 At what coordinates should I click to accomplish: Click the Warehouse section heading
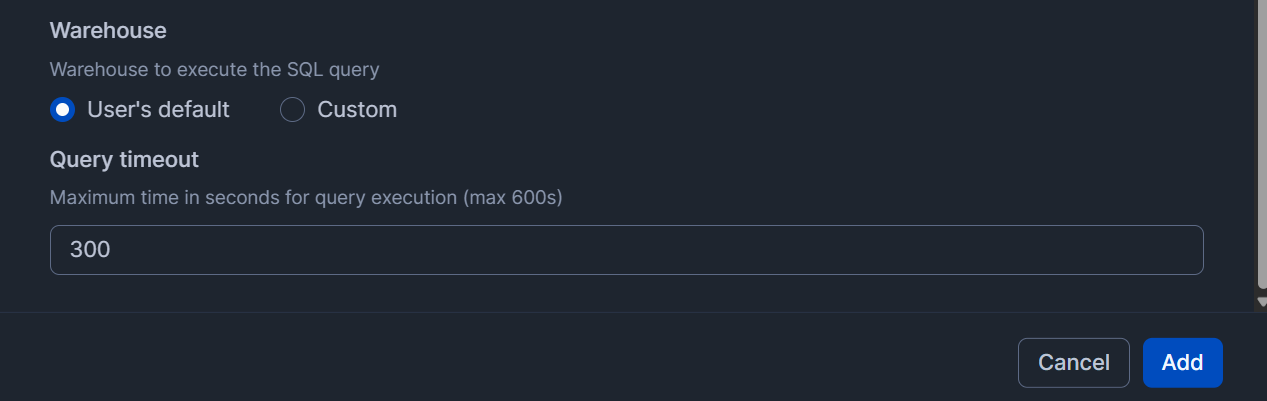click(x=108, y=31)
